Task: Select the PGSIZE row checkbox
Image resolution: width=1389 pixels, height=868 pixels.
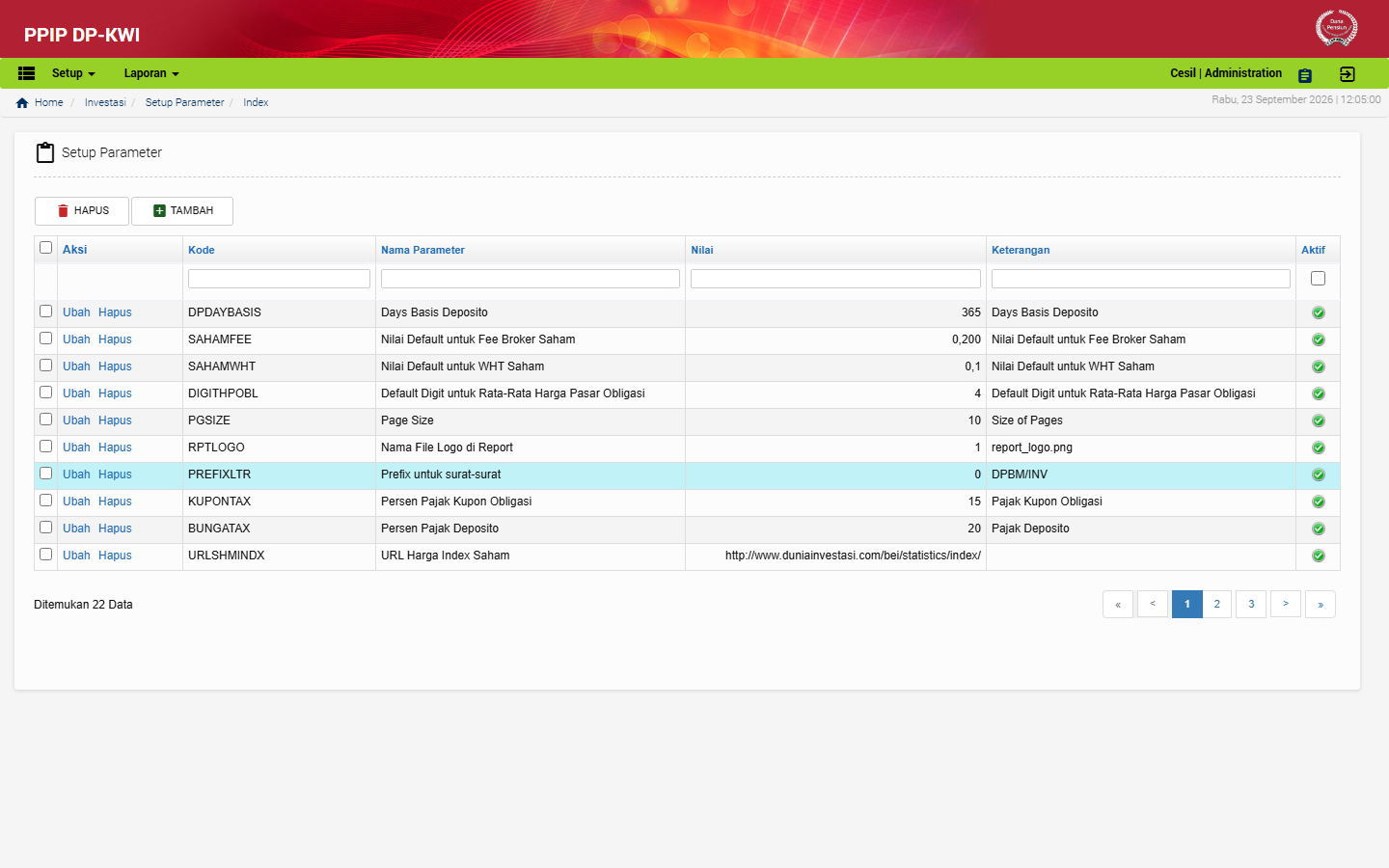Action: coord(45,420)
